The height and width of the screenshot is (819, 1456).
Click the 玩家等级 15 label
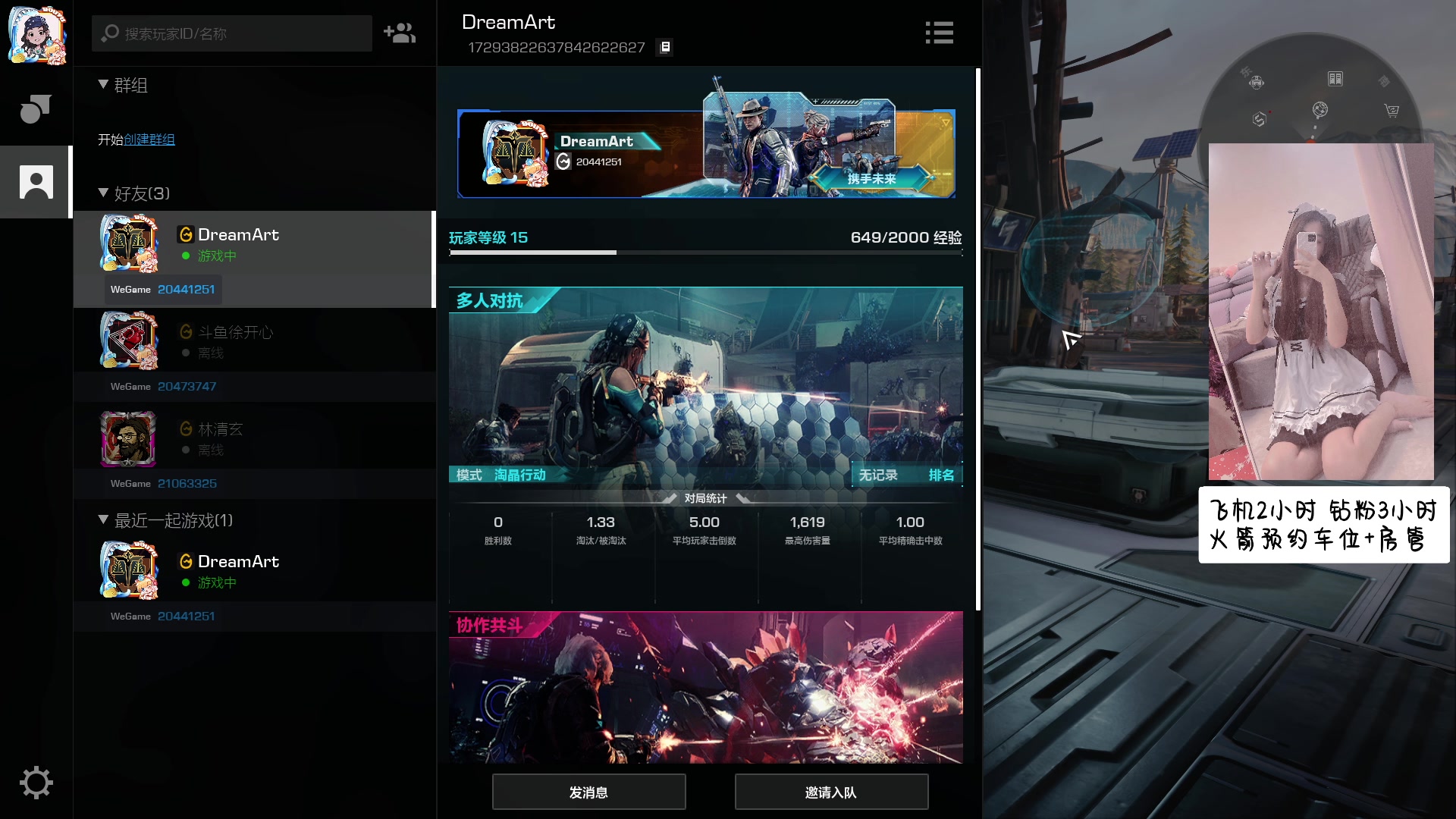488,237
